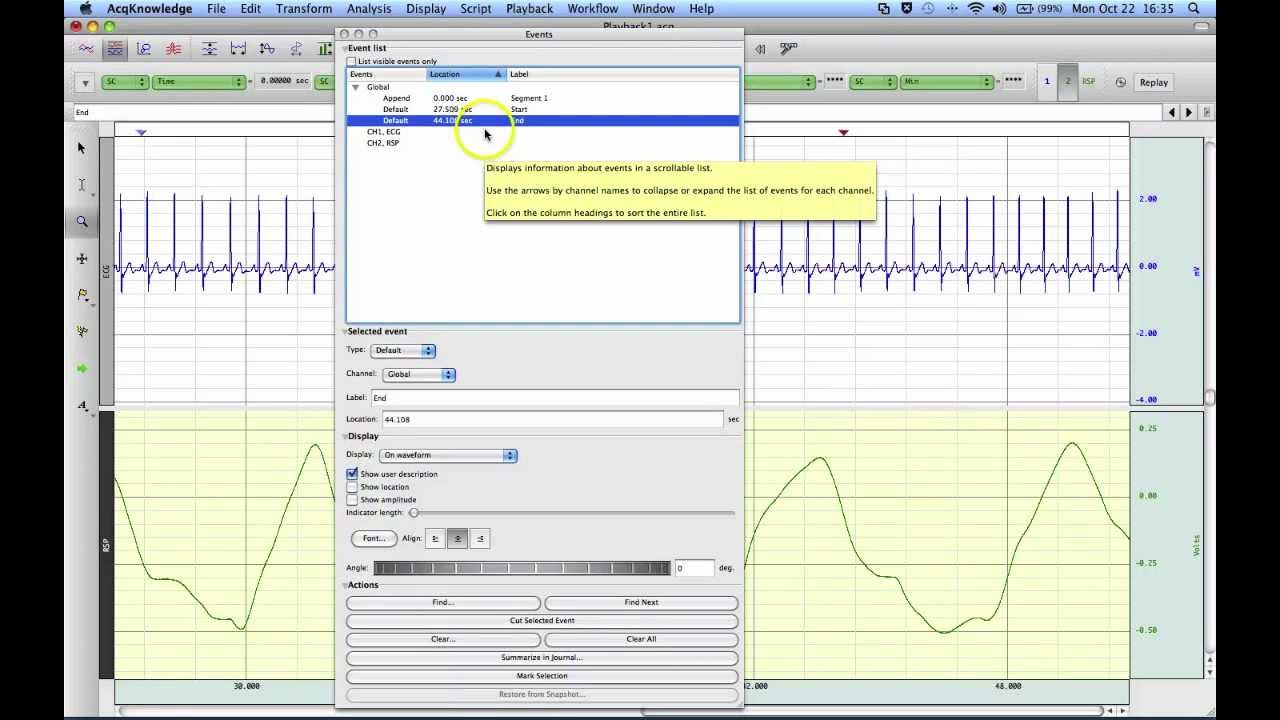Open the event Type dropdown
1280x720 pixels.
[x=403, y=350]
